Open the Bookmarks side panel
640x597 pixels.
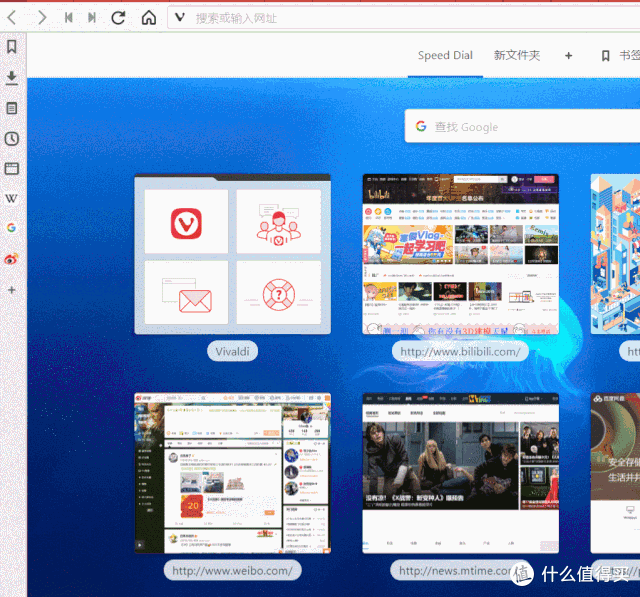(12, 47)
